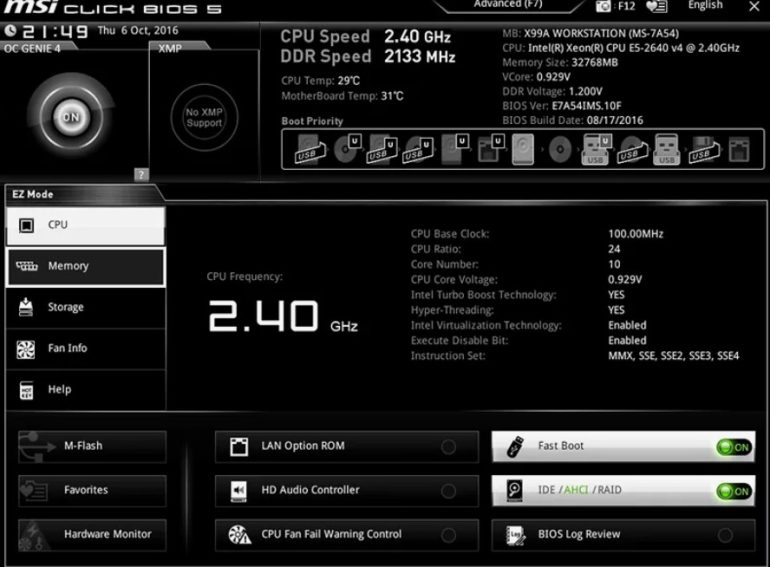Open the Fan Info tab
Image resolution: width=770 pixels, height=567 pixels.
[85, 349]
